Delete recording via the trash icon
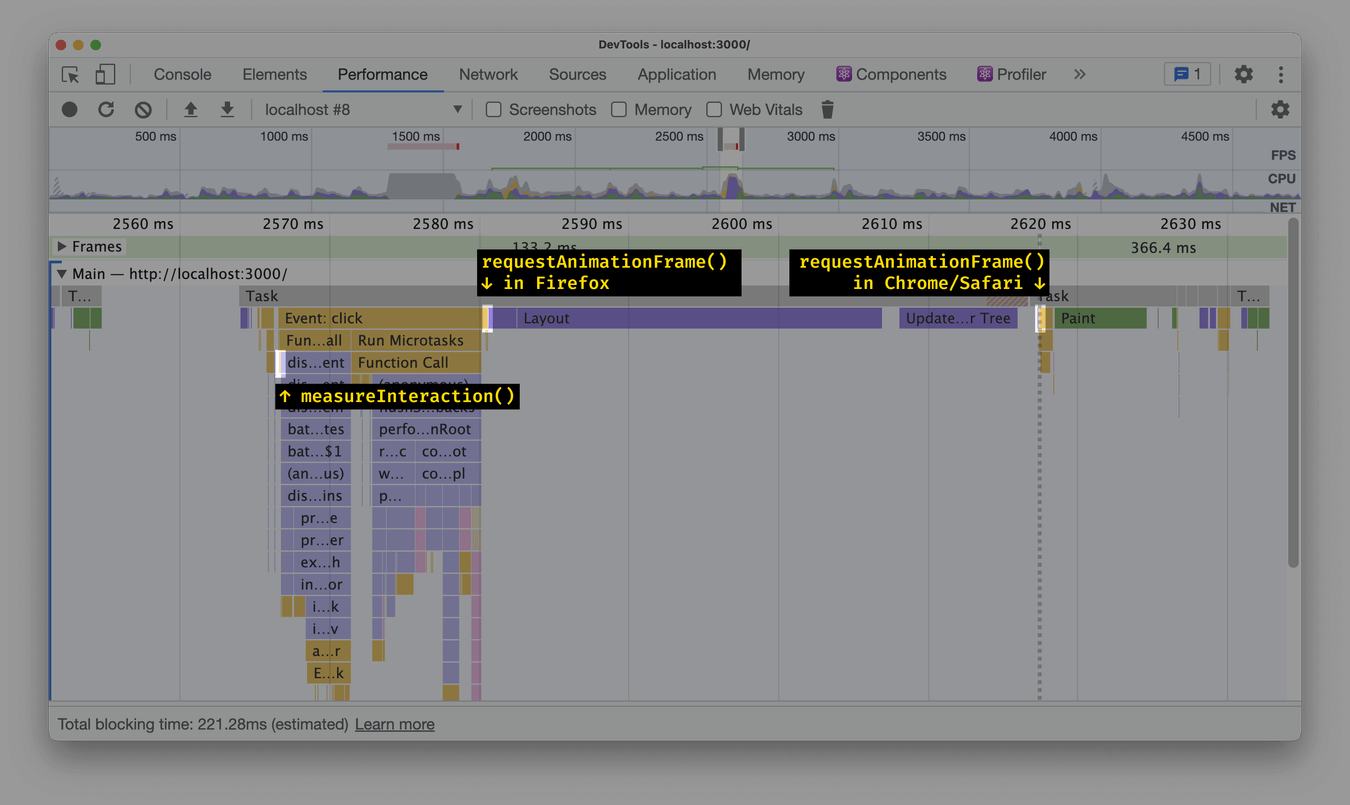This screenshot has height=805, width=1350. tap(827, 109)
